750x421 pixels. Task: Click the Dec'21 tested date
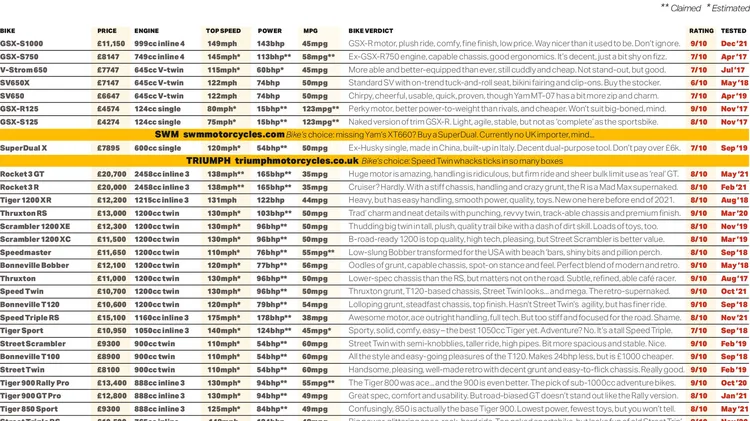pos(734,44)
